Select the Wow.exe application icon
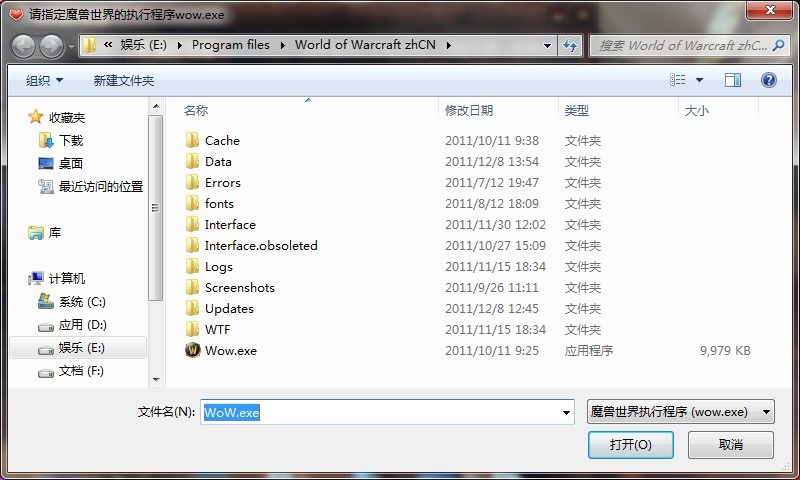Viewport: 800px width, 480px height. click(x=192, y=350)
